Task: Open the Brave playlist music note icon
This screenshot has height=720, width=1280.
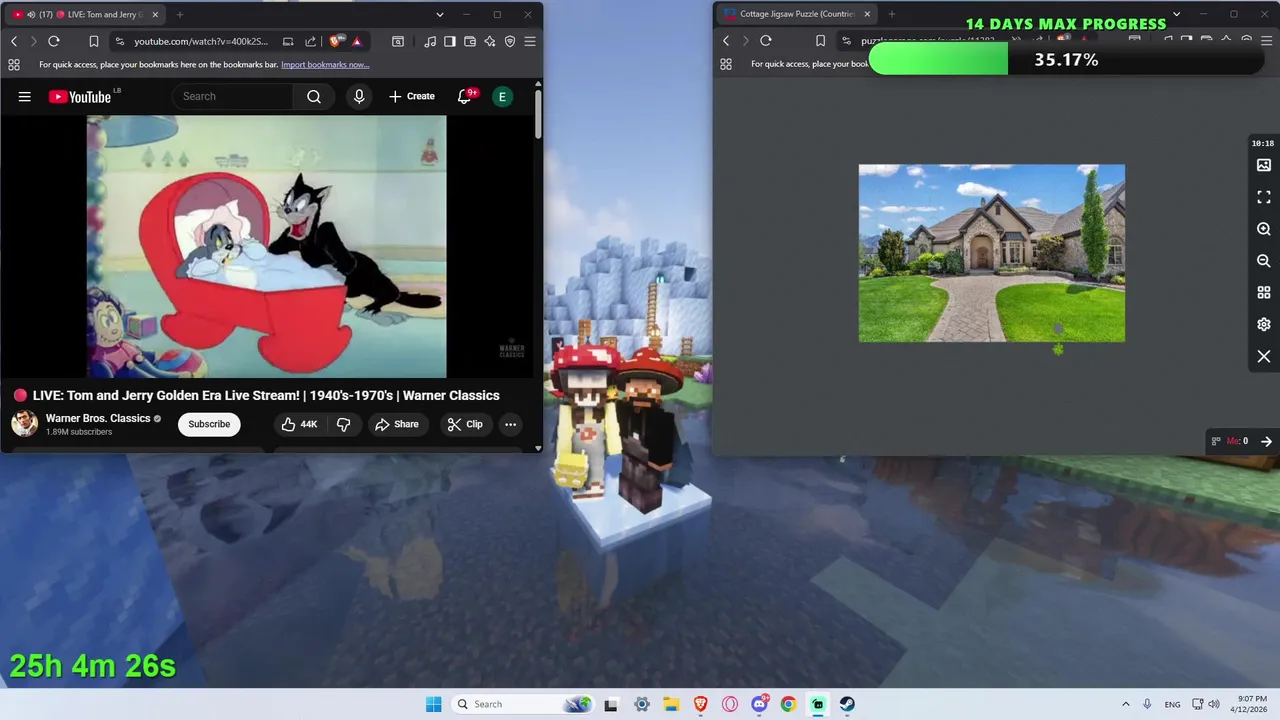Action: [x=430, y=41]
